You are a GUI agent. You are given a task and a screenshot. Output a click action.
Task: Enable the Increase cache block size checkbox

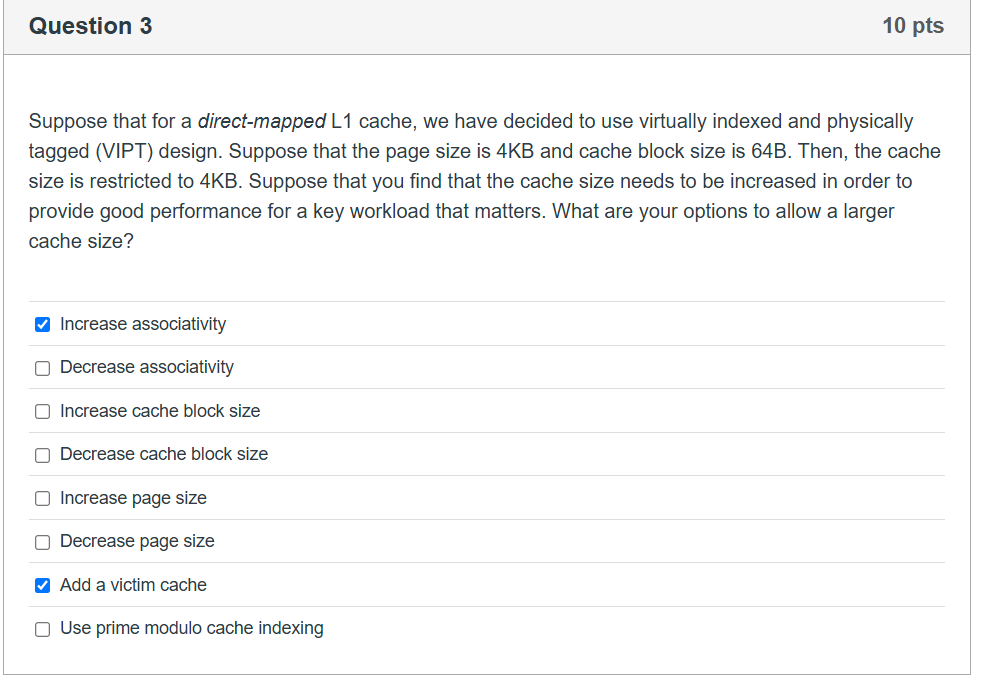click(42, 411)
